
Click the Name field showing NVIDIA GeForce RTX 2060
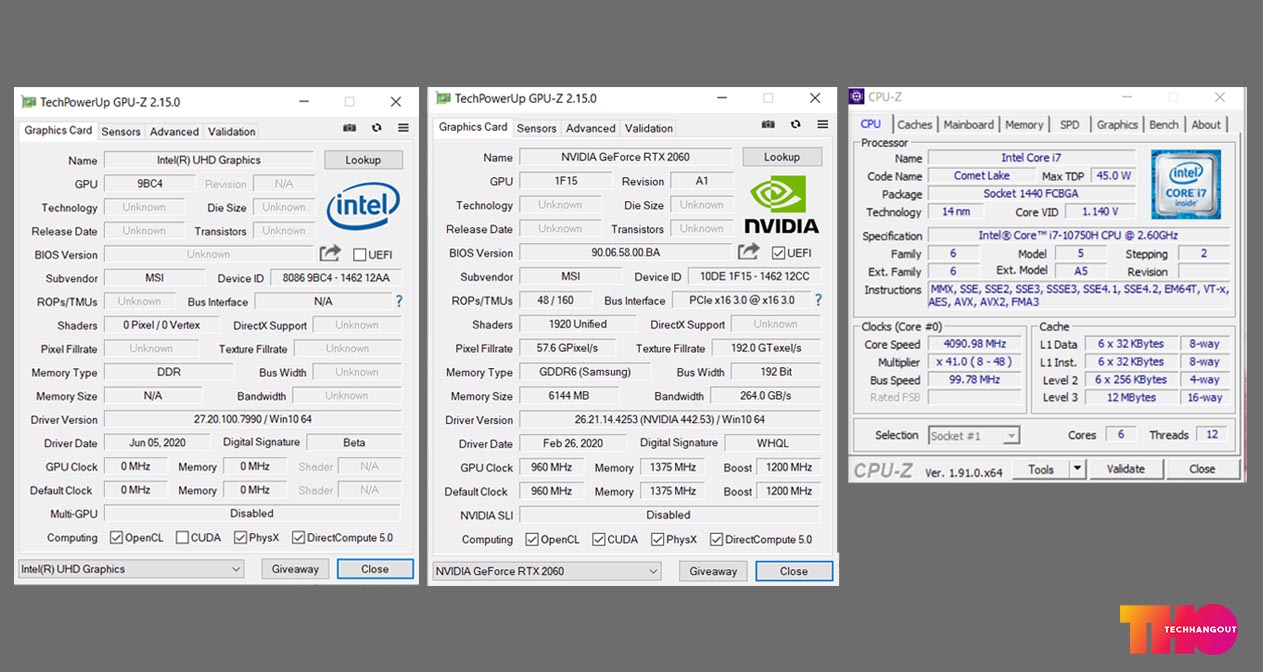[x=628, y=157]
